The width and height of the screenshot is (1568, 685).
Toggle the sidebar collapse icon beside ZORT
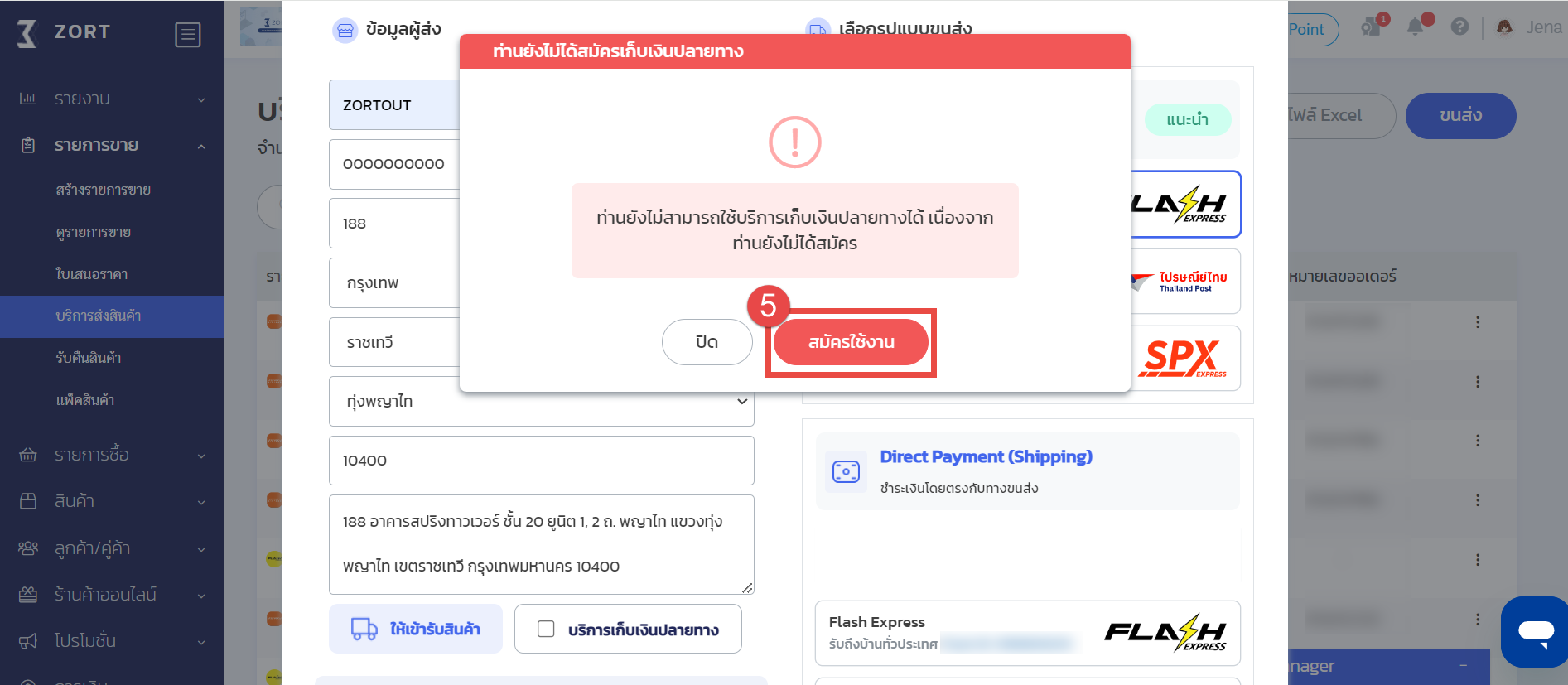(x=188, y=35)
